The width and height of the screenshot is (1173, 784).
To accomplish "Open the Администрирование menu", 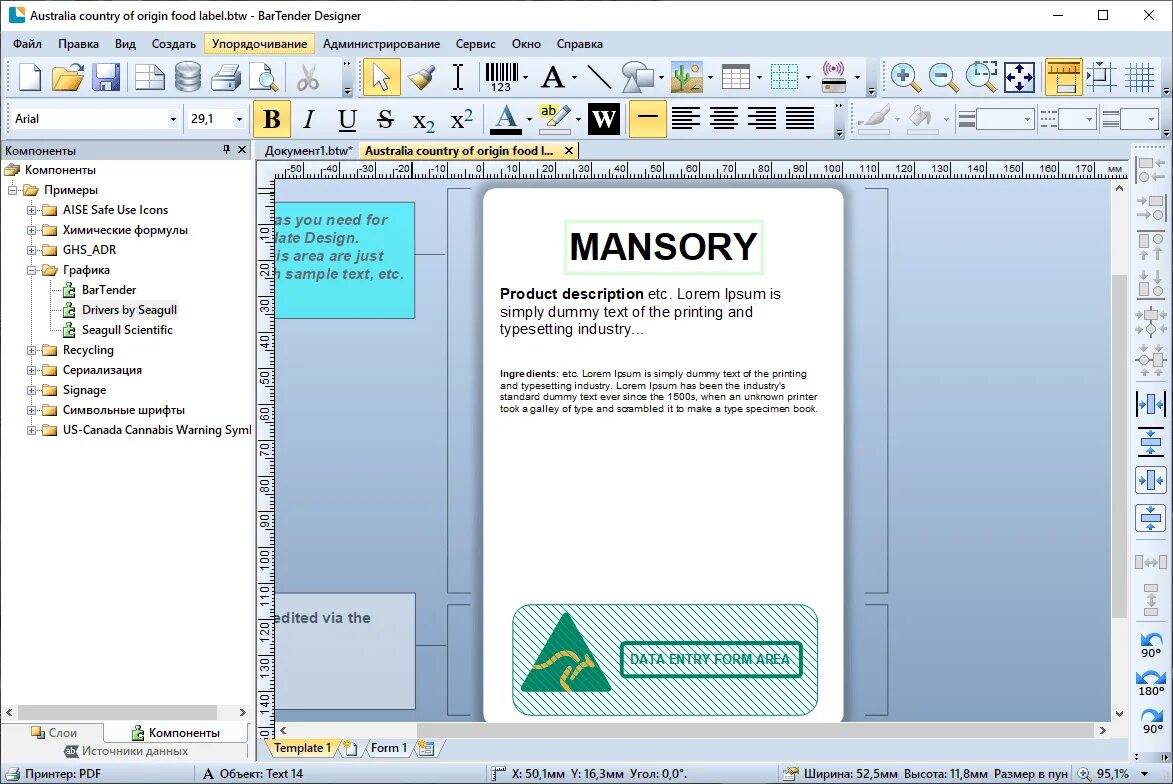I will [382, 43].
